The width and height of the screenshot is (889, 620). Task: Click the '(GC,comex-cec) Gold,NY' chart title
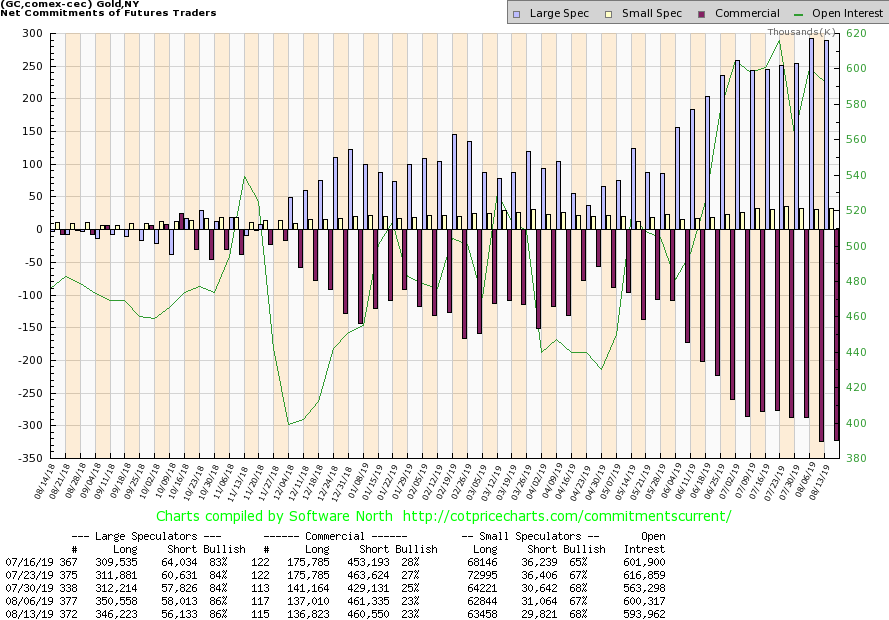(x=68, y=6)
